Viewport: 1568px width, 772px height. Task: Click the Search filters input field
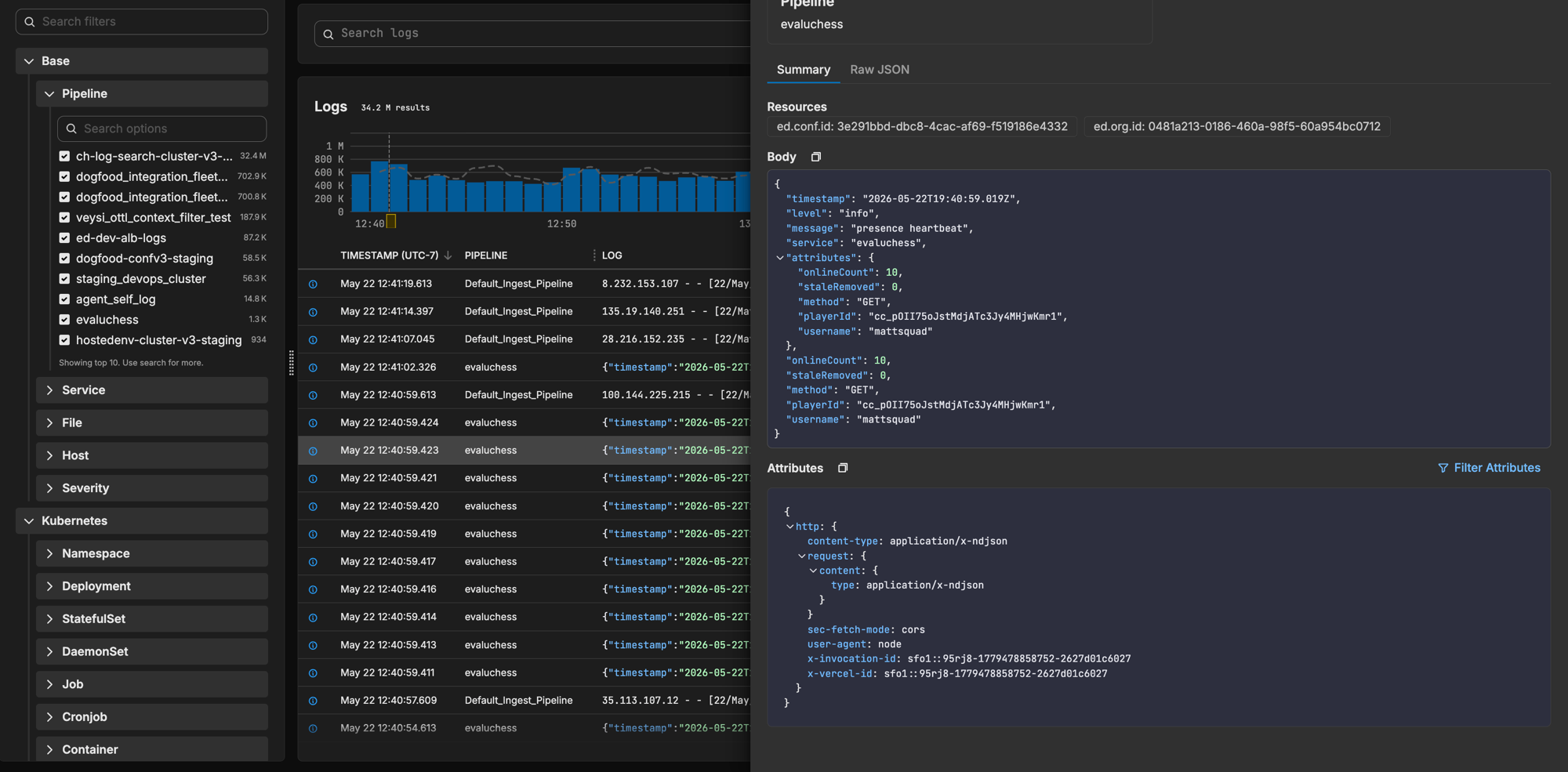coord(142,22)
